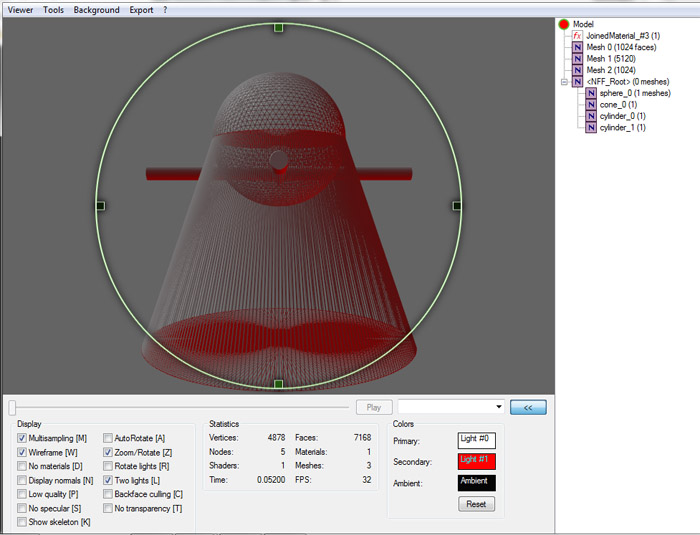The image size is (700, 535).
Task: Enable No materials [D] option
Action: pyautogui.click(x=21, y=466)
